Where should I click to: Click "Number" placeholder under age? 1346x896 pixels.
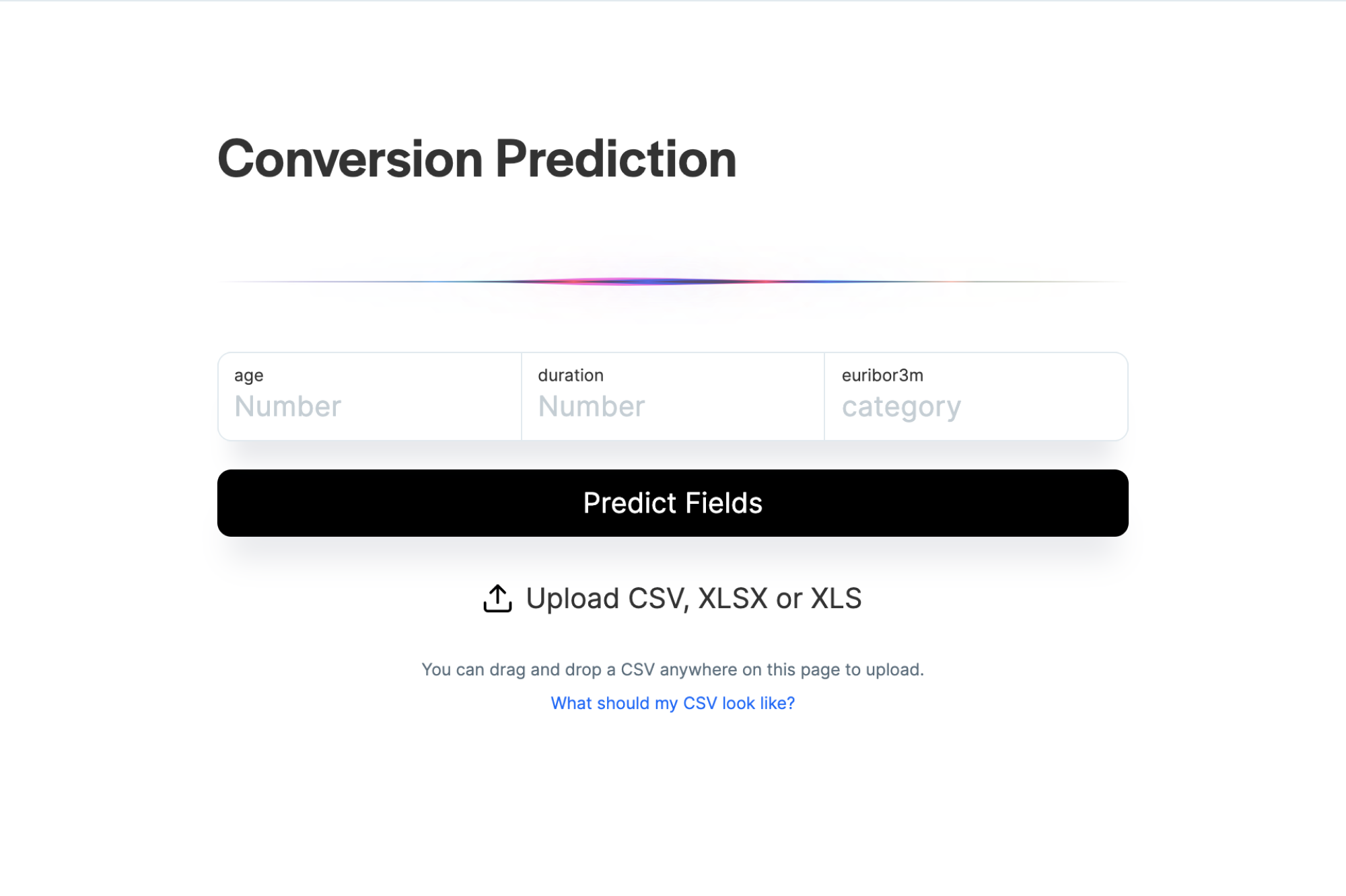pyautogui.click(x=288, y=406)
